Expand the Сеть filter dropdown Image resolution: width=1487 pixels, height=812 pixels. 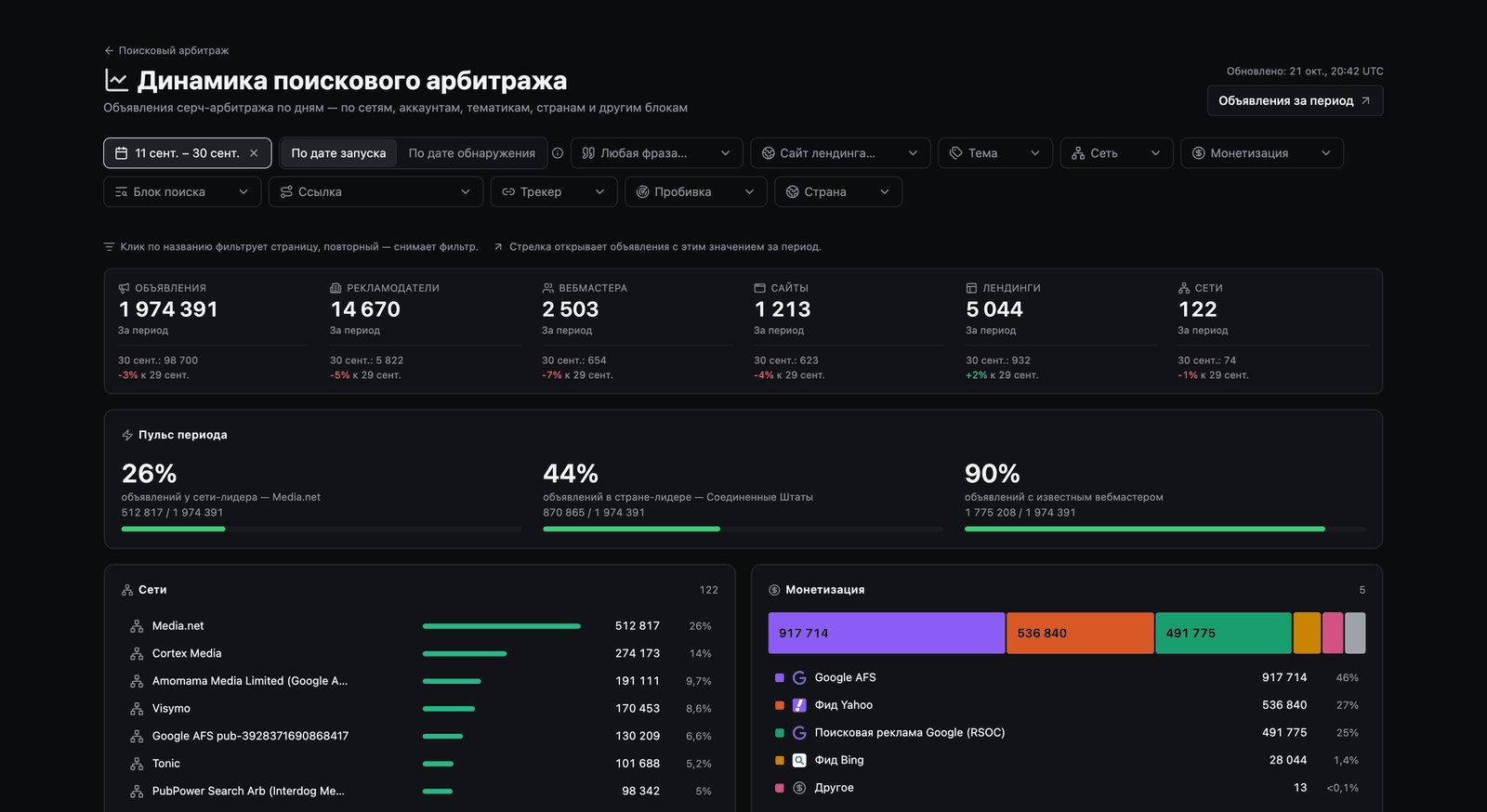pyautogui.click(x=1116, y=153)
